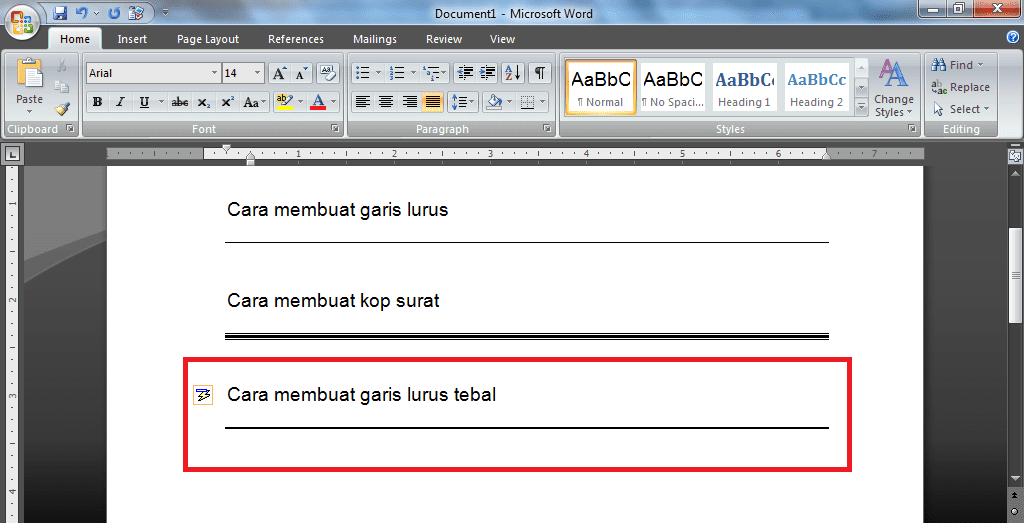Click the Paste clipboard icon

click(29, 74)
